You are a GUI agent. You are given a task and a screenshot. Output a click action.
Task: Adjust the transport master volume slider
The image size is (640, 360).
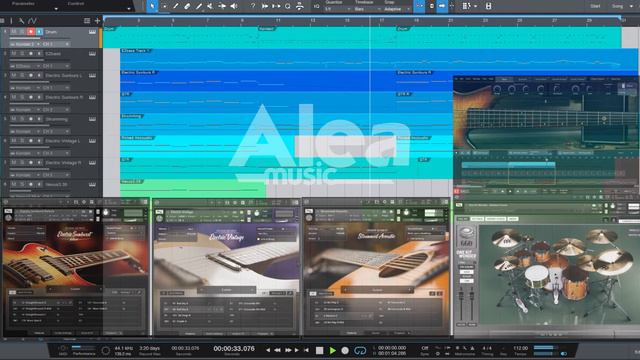(x=546, y=348)
